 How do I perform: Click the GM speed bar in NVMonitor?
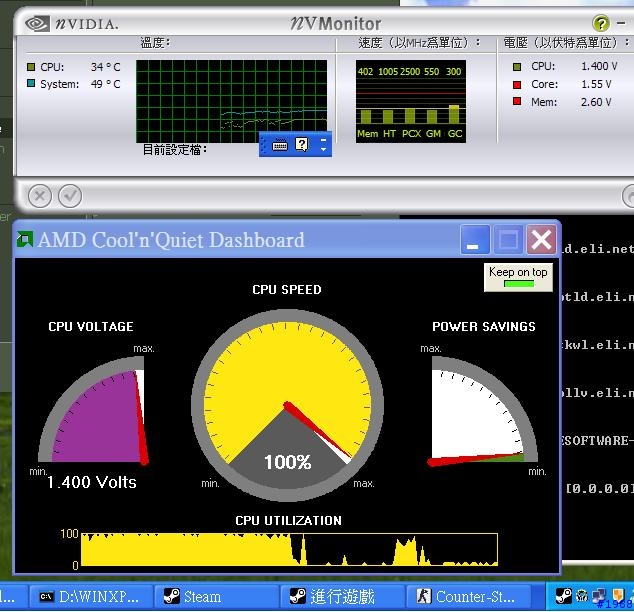coord(432,116)
